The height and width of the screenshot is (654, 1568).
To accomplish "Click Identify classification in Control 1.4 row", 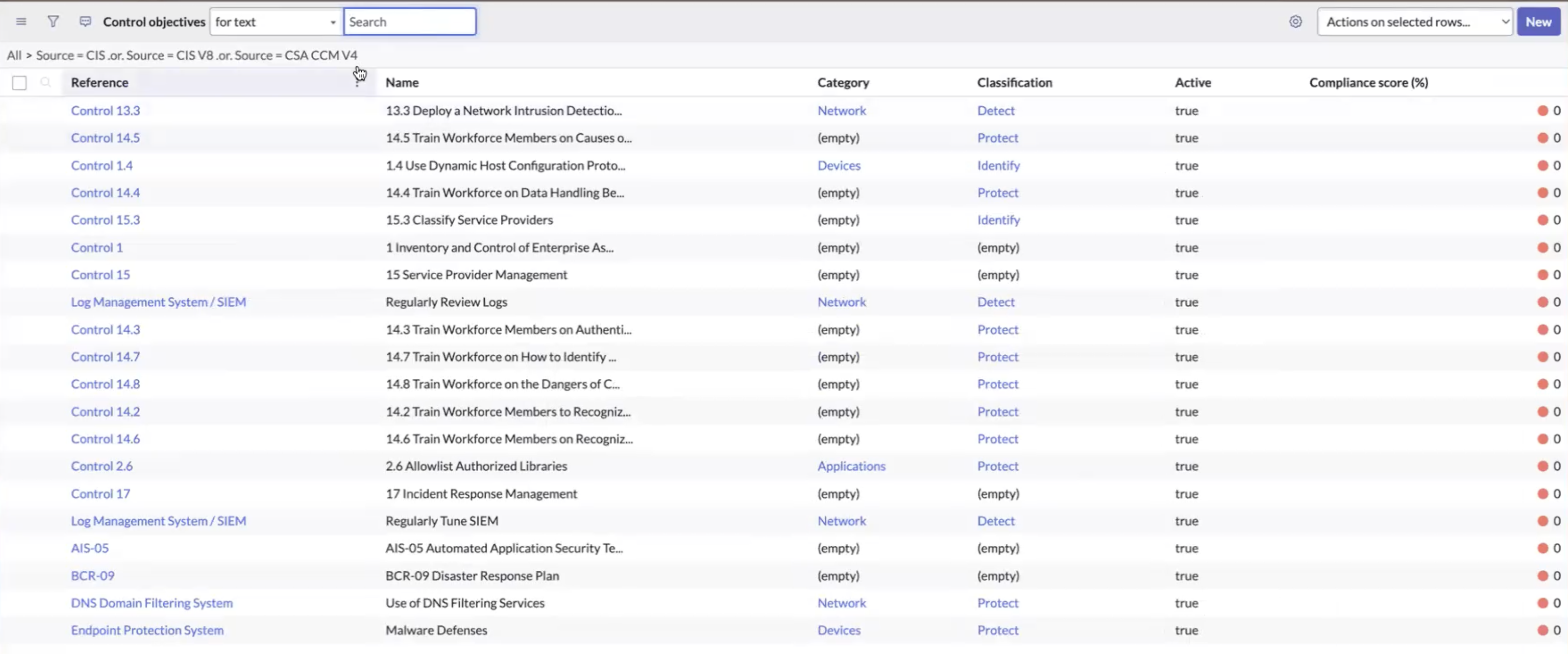I will (998, 166).
